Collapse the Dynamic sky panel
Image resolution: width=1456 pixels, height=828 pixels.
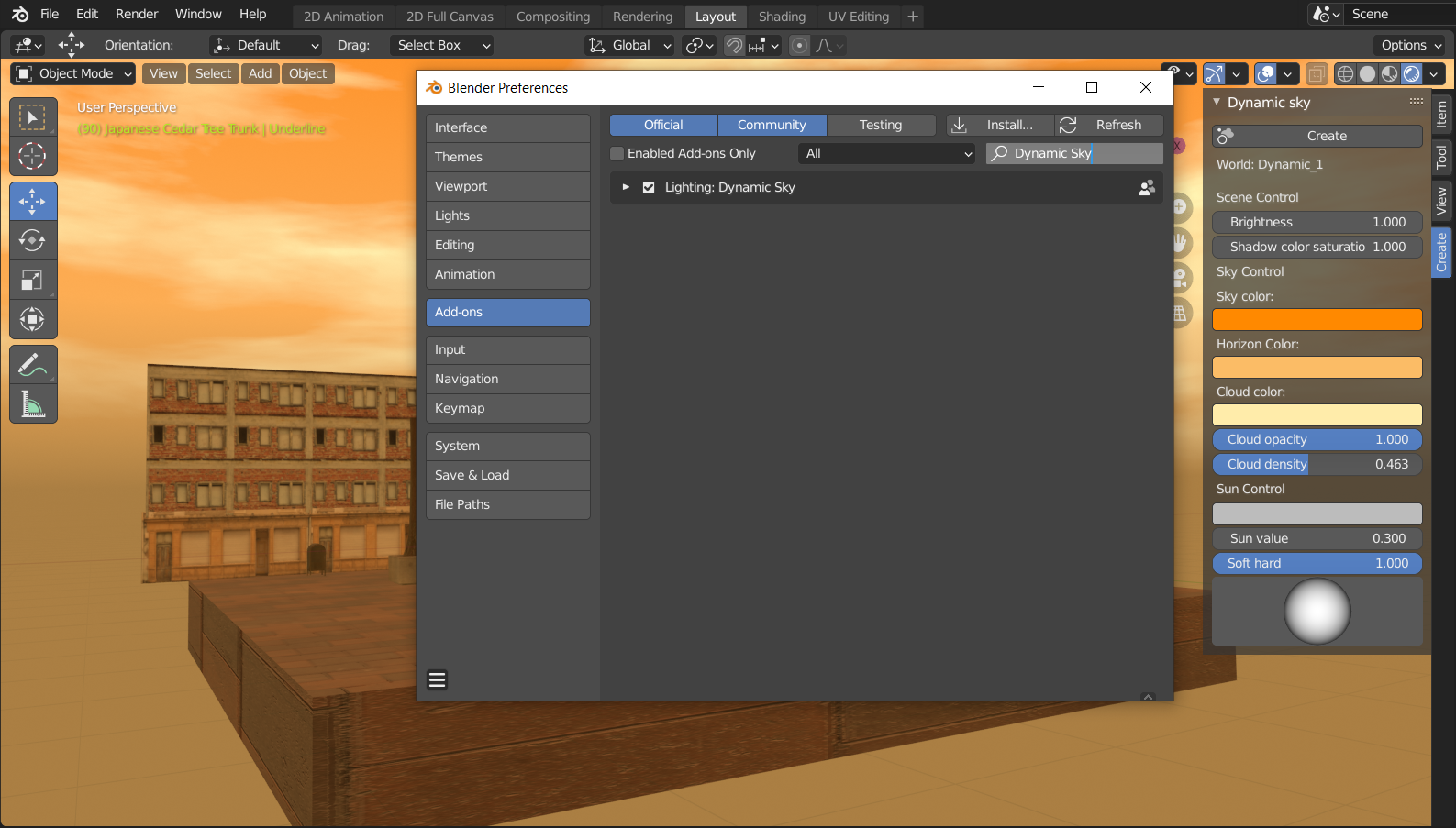click(1217, 102)
